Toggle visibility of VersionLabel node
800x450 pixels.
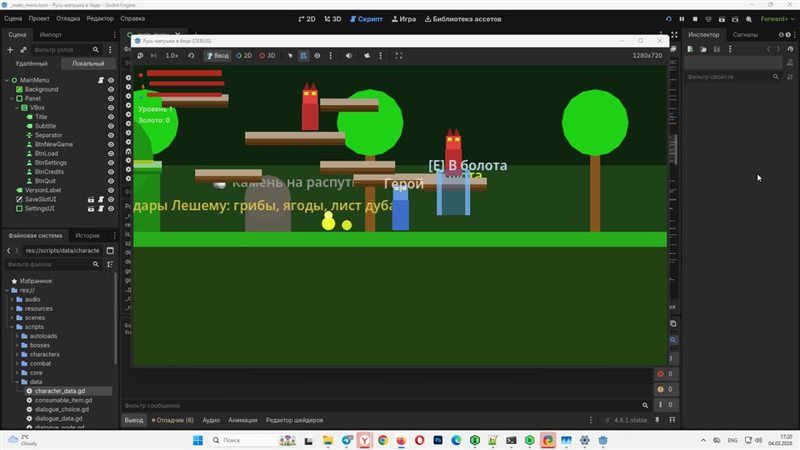(x=111, y=190)
